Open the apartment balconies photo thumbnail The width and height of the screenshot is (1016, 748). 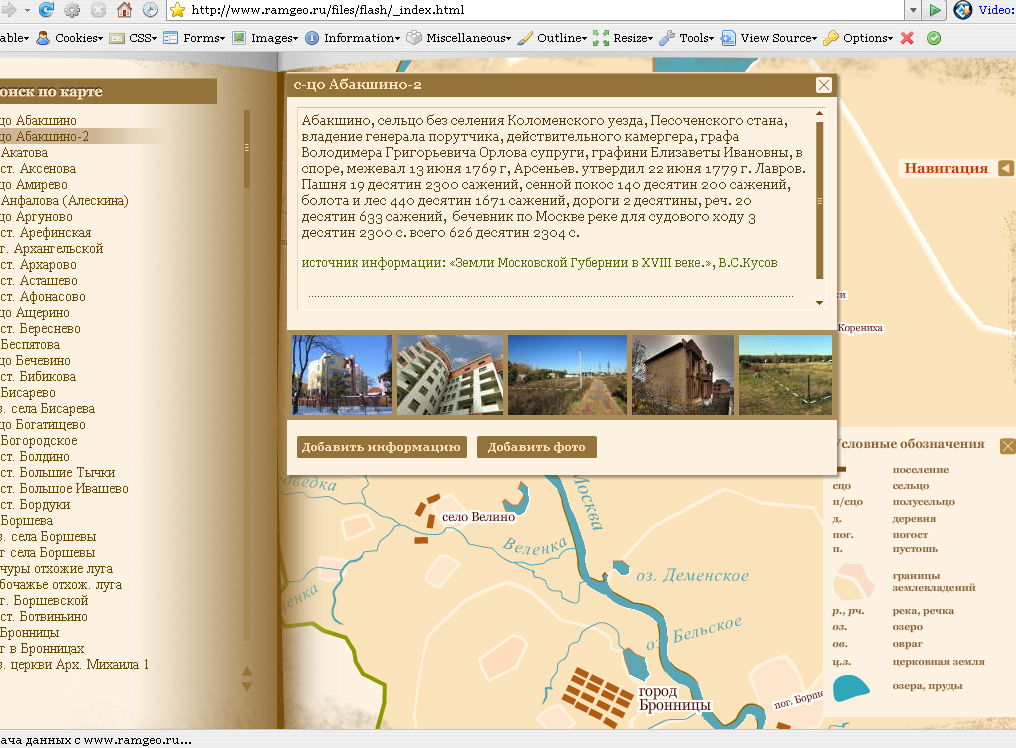[x=450, y=375]
